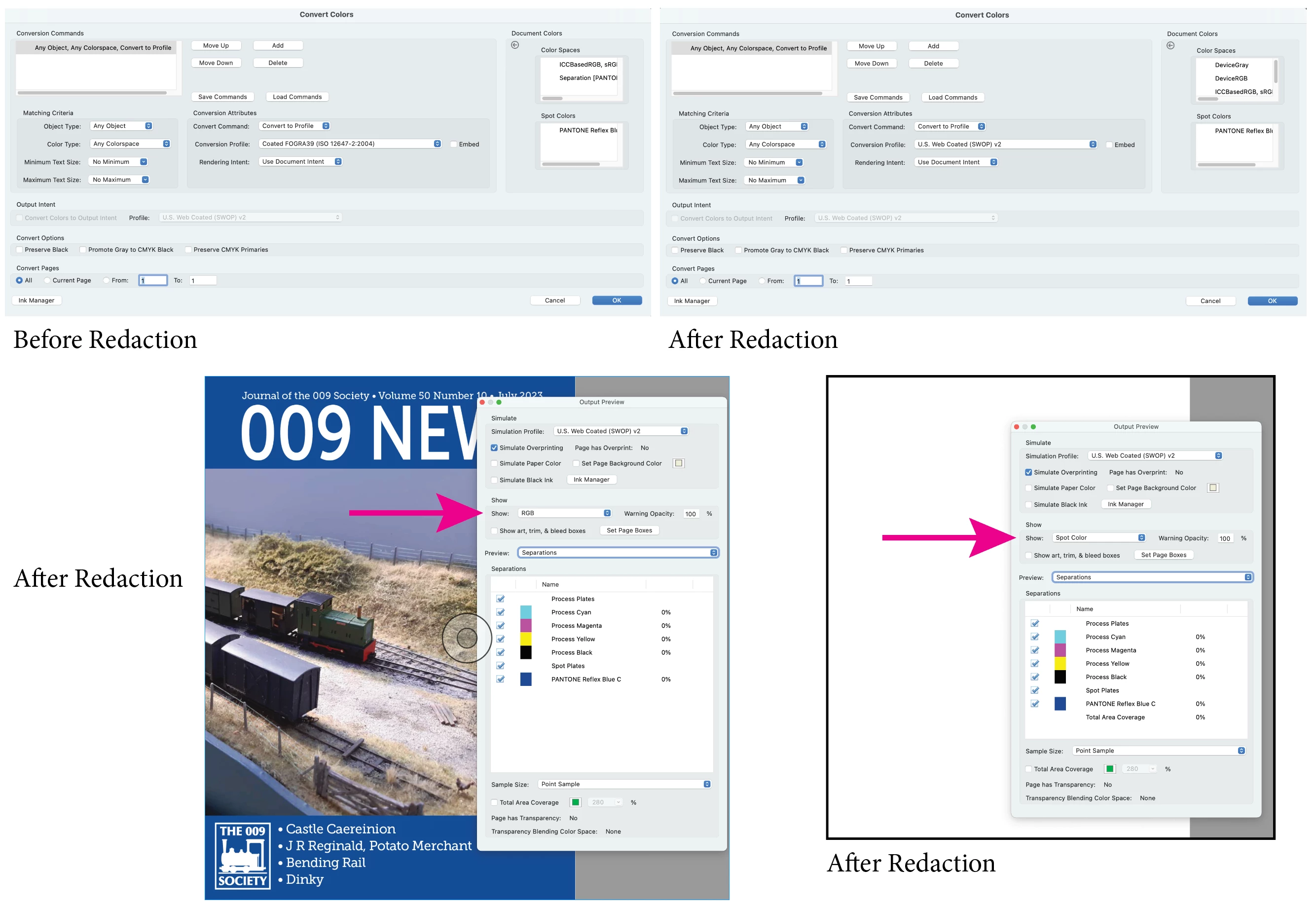The height and width of the screenshot is (907, 1316).
Task: Click the back arrow icon beside Color Spaces in right dialog
Action: (x=1170, y=46)
